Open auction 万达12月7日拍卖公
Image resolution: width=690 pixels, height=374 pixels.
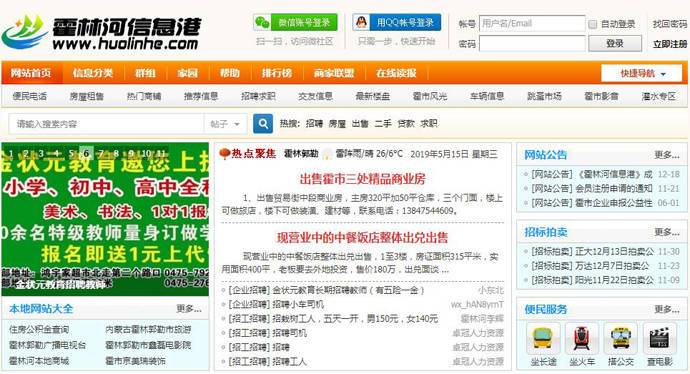(x=612, y=266)
